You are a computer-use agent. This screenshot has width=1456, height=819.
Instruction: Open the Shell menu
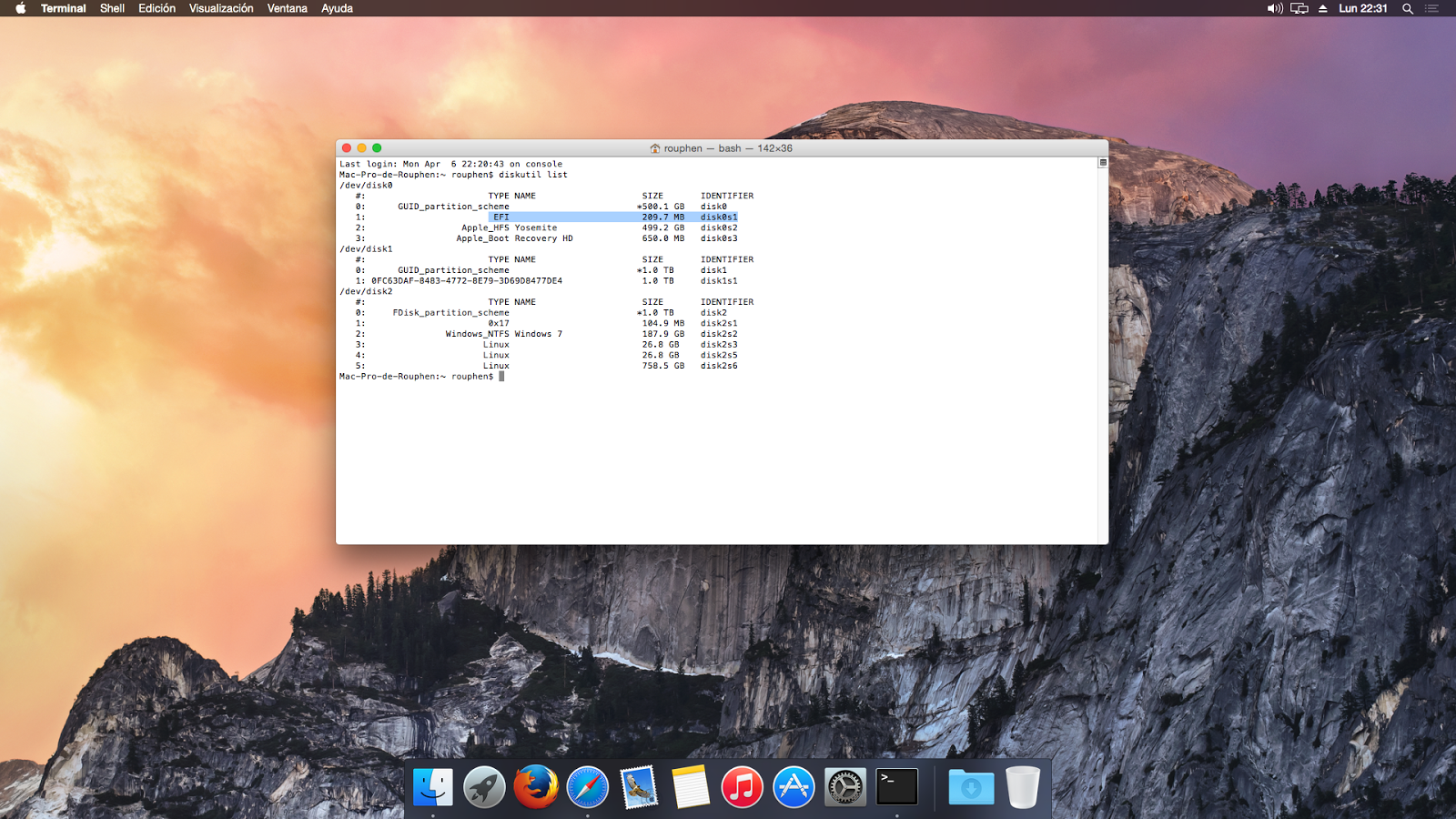coord(112,8)
